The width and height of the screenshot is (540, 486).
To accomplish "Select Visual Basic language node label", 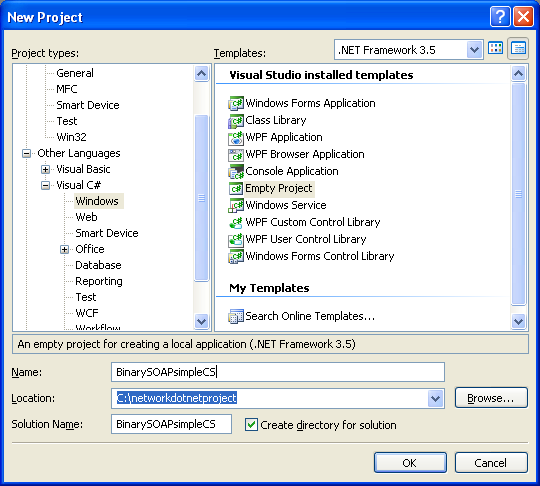I will (x=83, y=169).
